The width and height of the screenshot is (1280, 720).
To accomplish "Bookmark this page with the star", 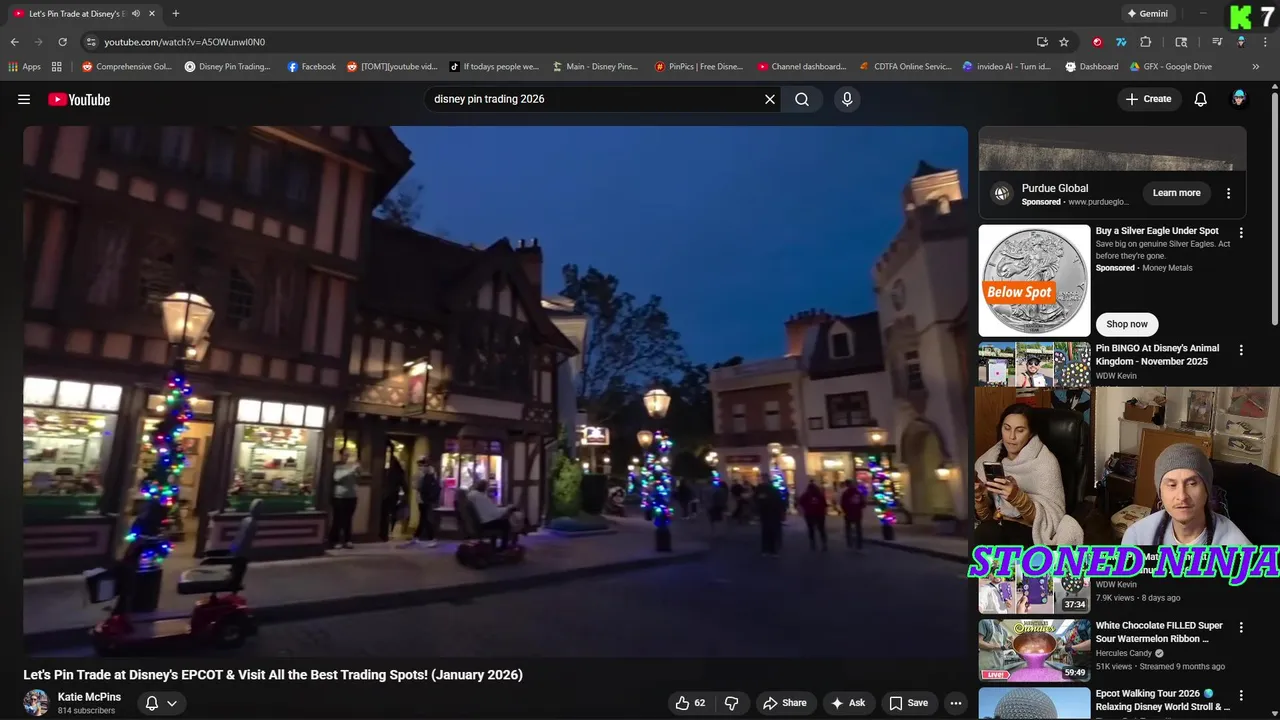I will [x=1064, y=42].
